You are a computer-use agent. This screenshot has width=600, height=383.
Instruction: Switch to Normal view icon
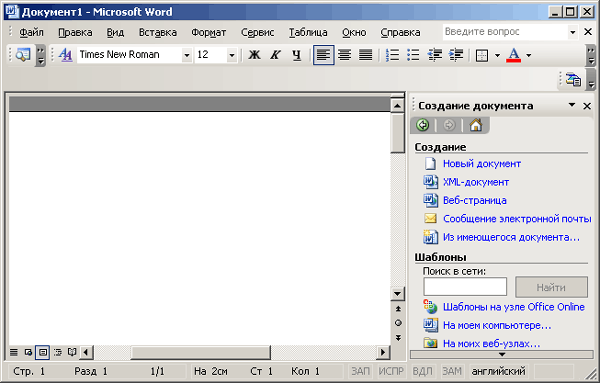pos(14,352)
